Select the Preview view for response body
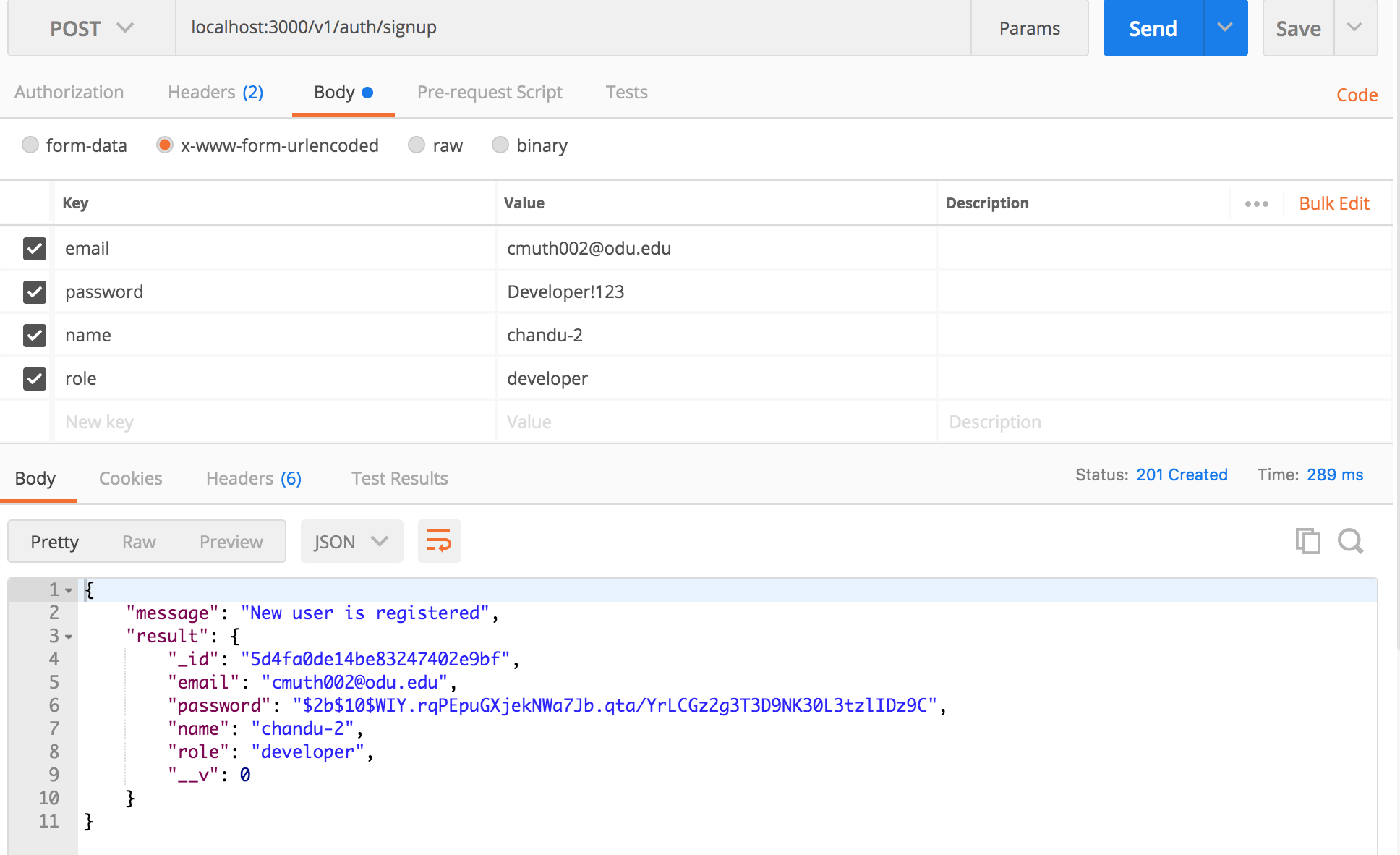Viewport: 1400px width, 855px height. [x=230, y=541]
